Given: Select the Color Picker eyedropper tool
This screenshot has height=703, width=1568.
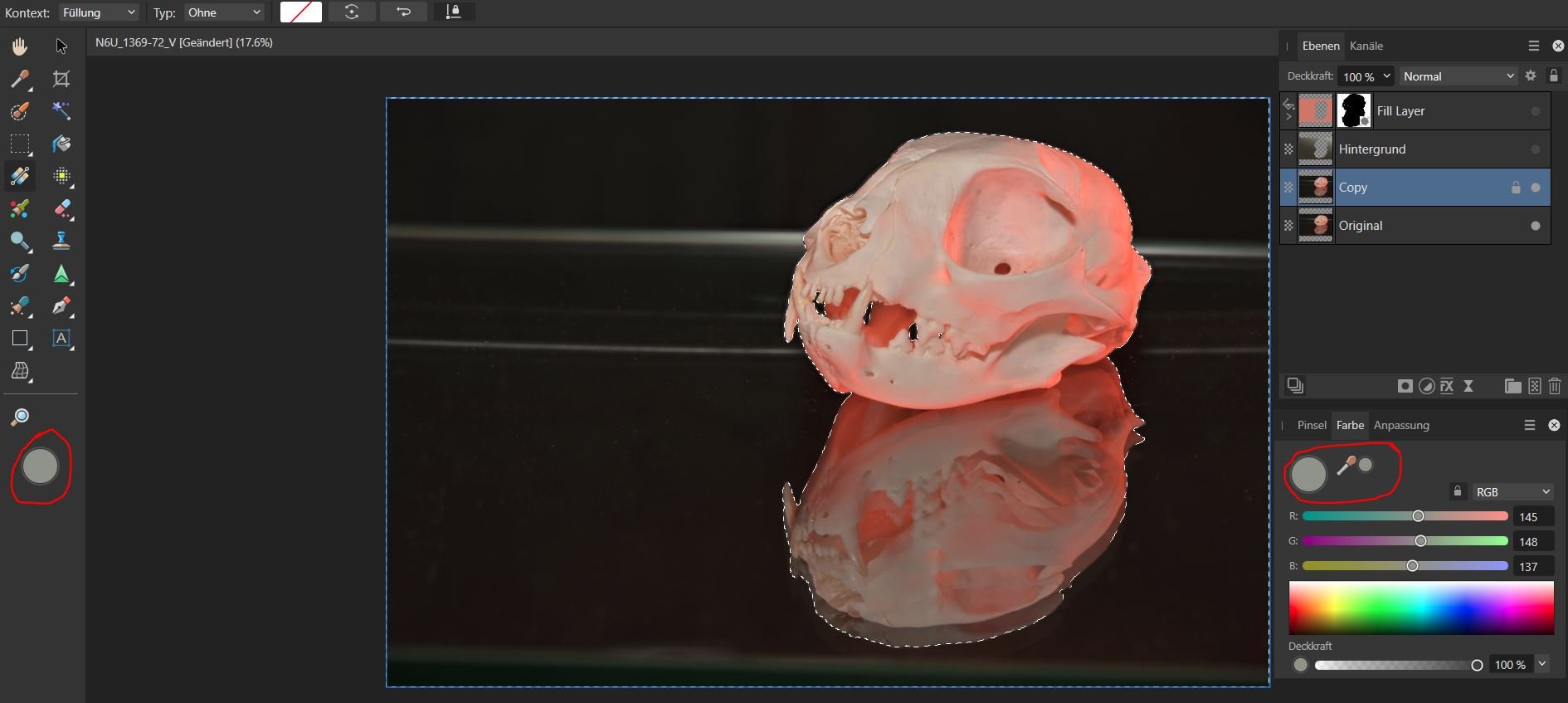Looking at the screenshot, I should point(20,79).
